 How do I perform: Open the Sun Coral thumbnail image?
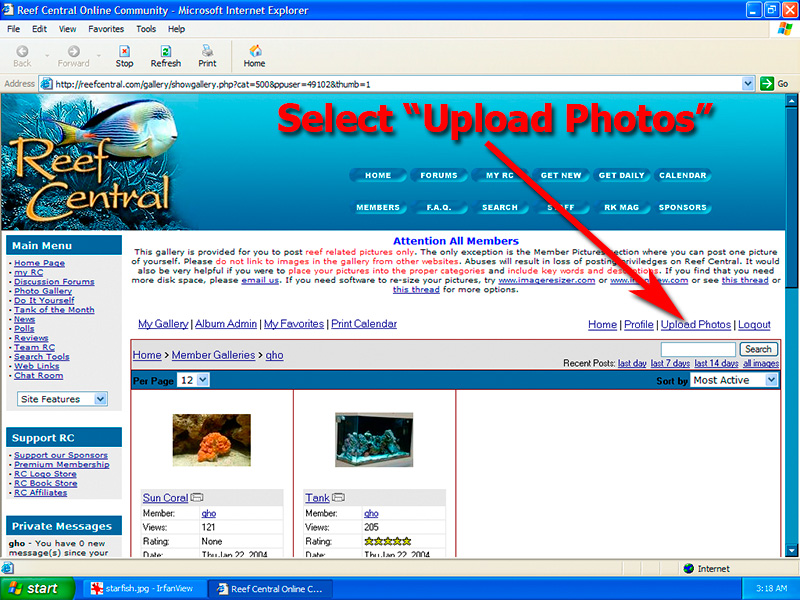pyautogui.click(x=212, y=440)
